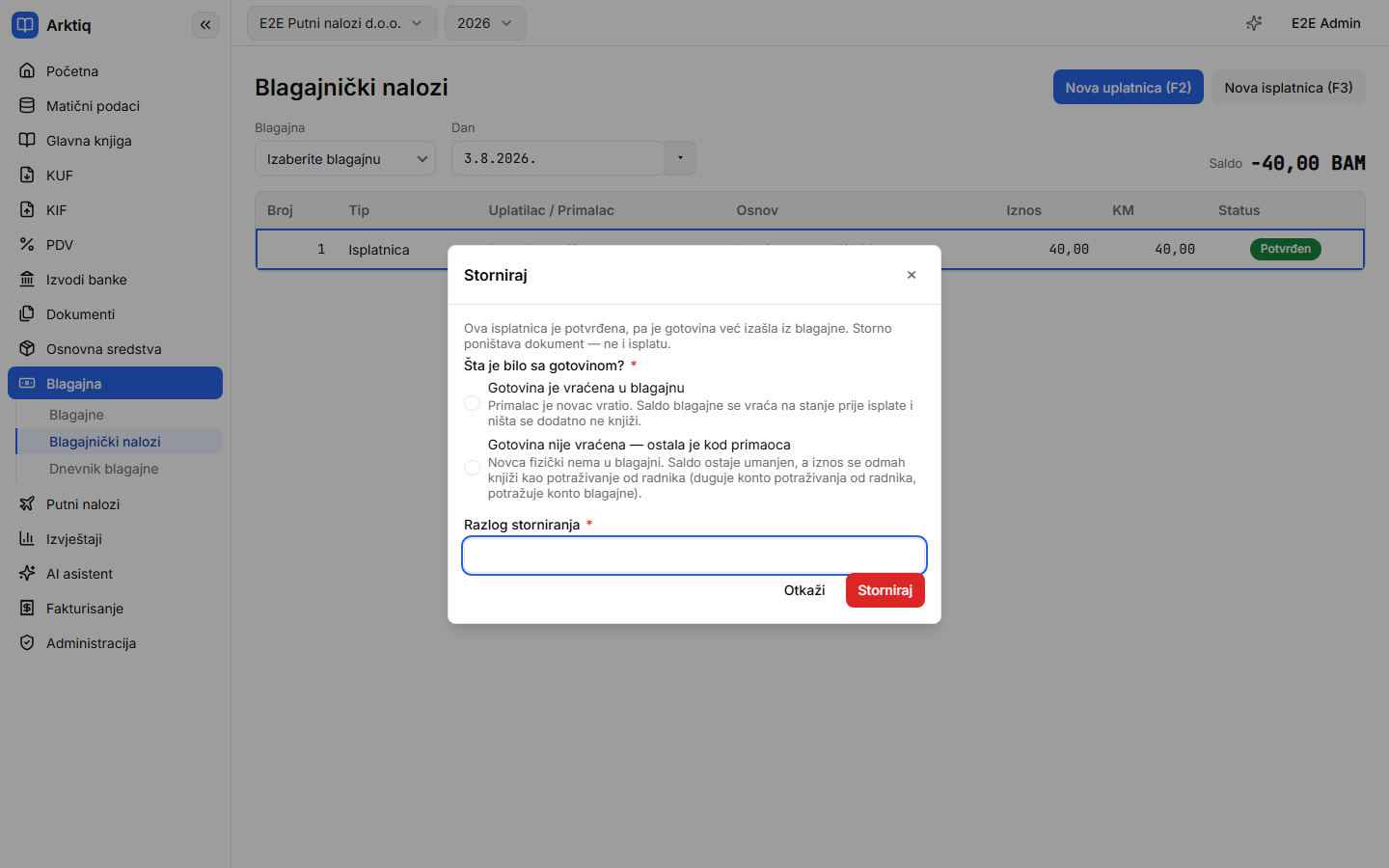
Task: Click the Administracija shield icon
Action: pyautogui.click(x=27, y=642)
